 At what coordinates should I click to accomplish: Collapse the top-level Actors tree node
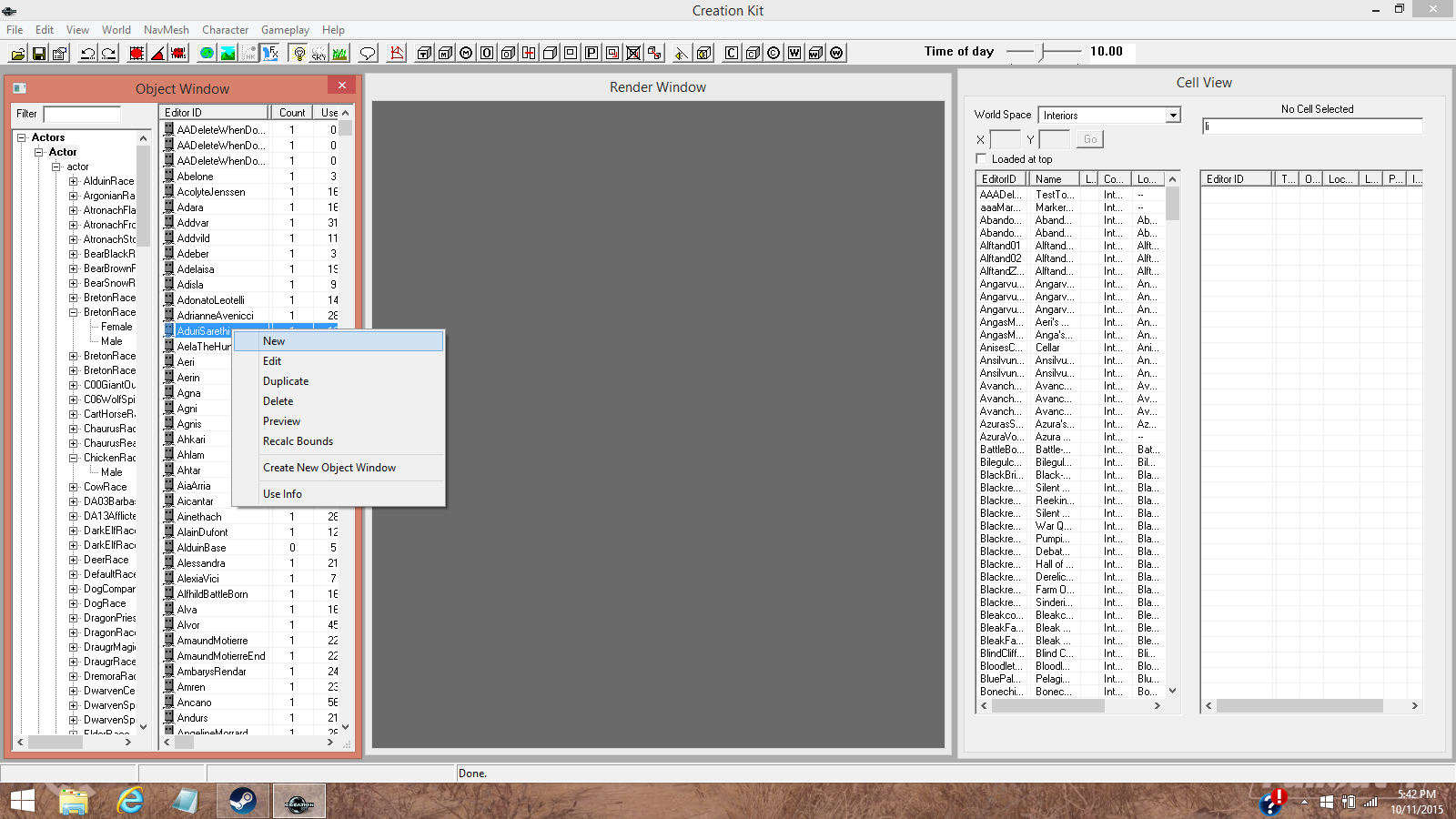click(21, 137)
